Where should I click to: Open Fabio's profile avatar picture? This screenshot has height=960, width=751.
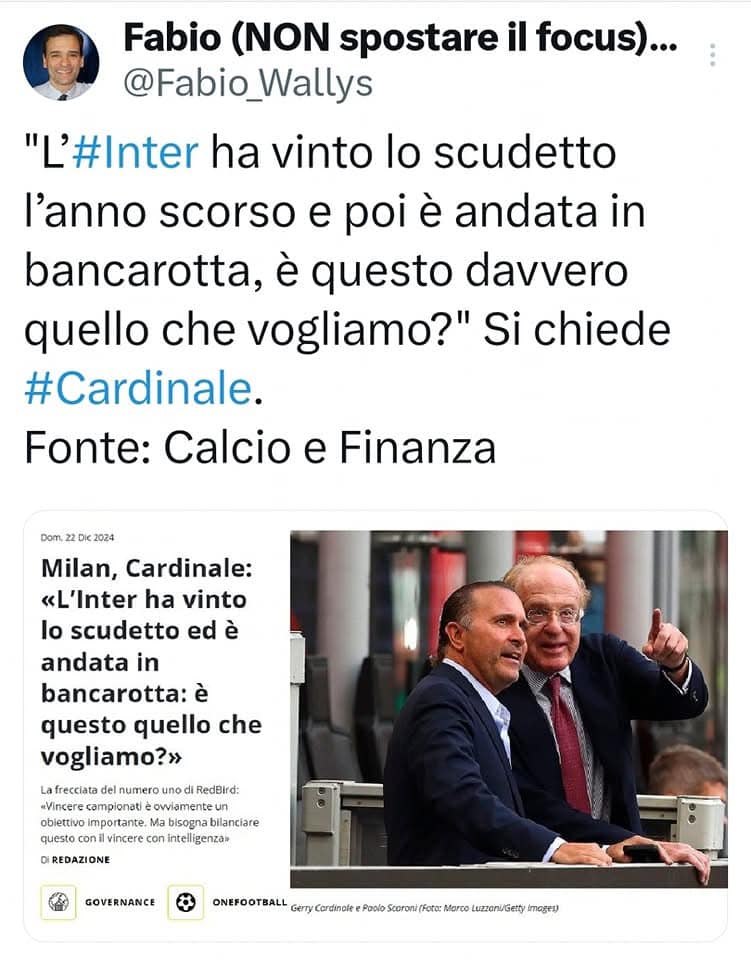click(x=61, y=62)
